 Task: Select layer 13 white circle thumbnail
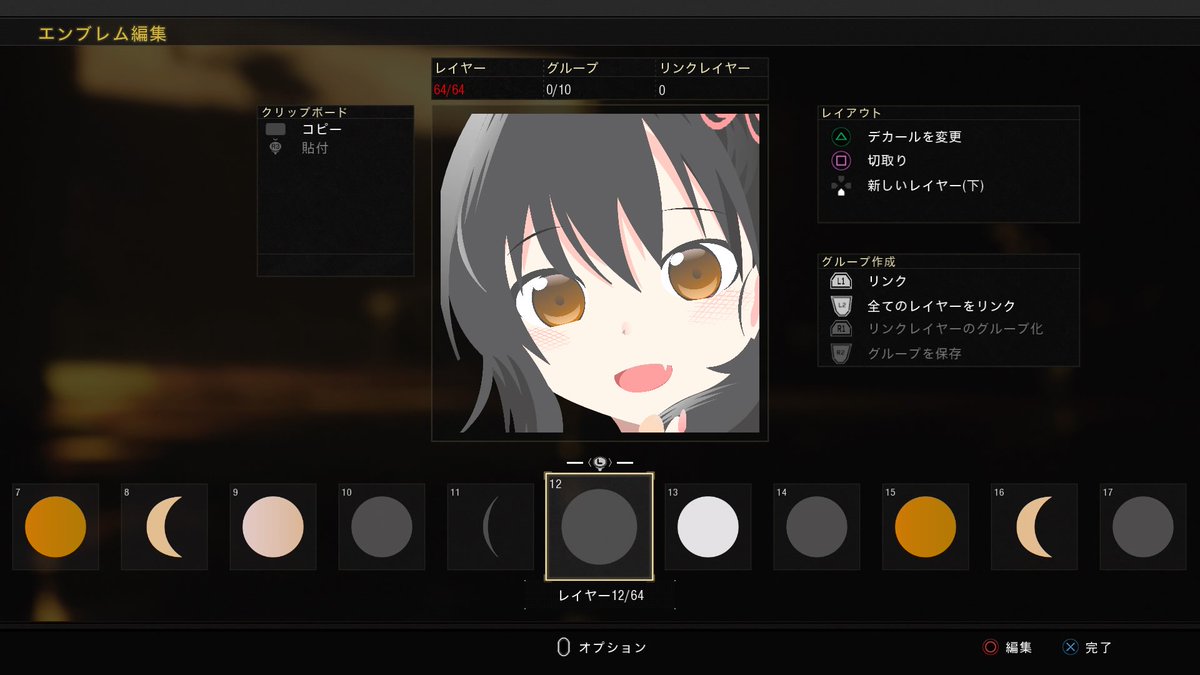pyautogui.click(x=708, y=527)
